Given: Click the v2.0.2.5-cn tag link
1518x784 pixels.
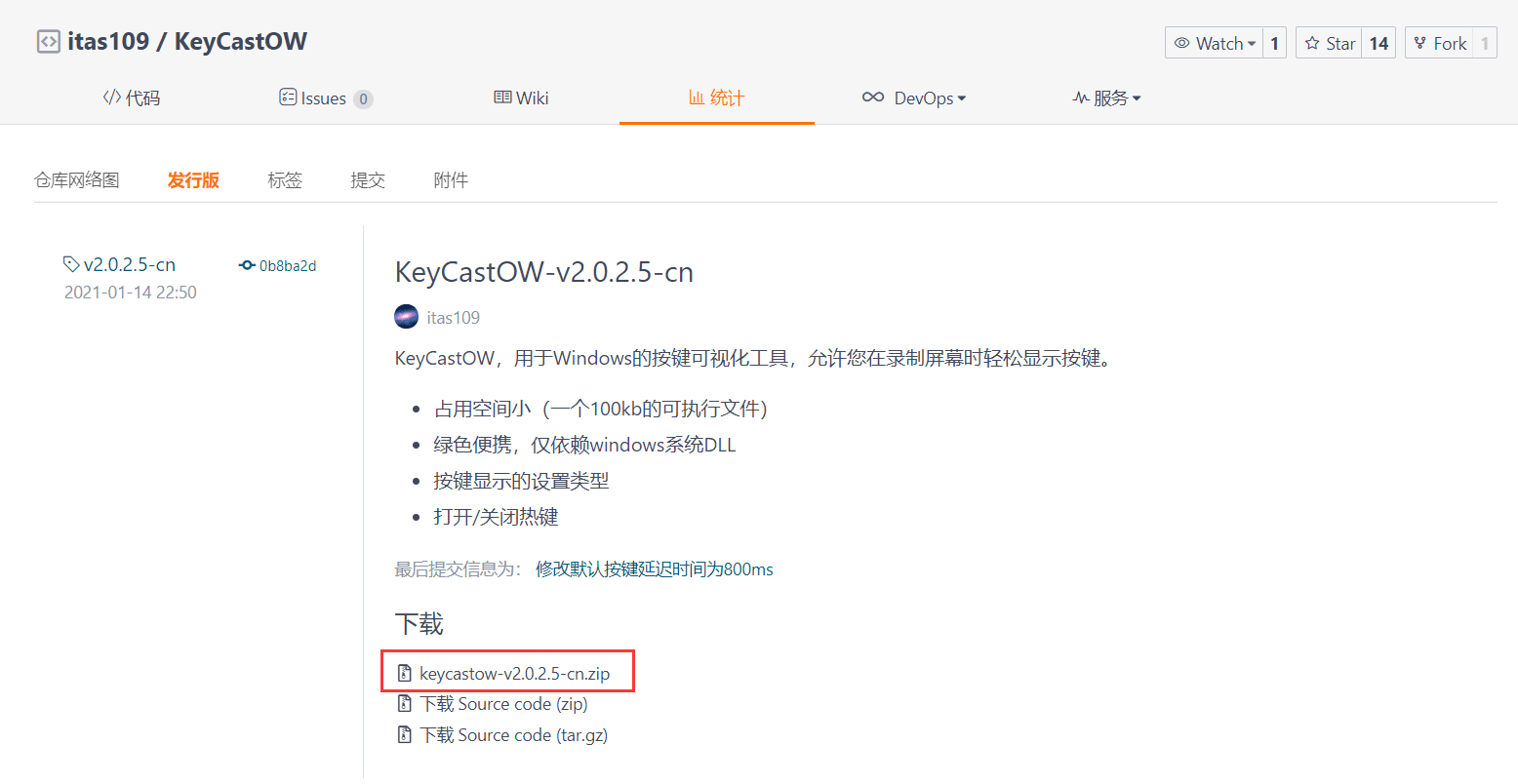Looking at the screenshot, I should point(130,264).
